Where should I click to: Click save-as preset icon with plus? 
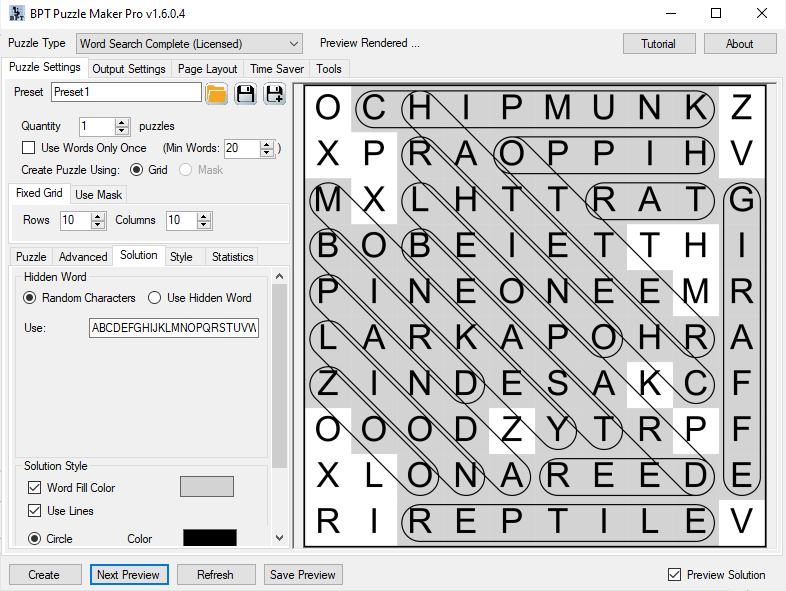click(275, 94)
